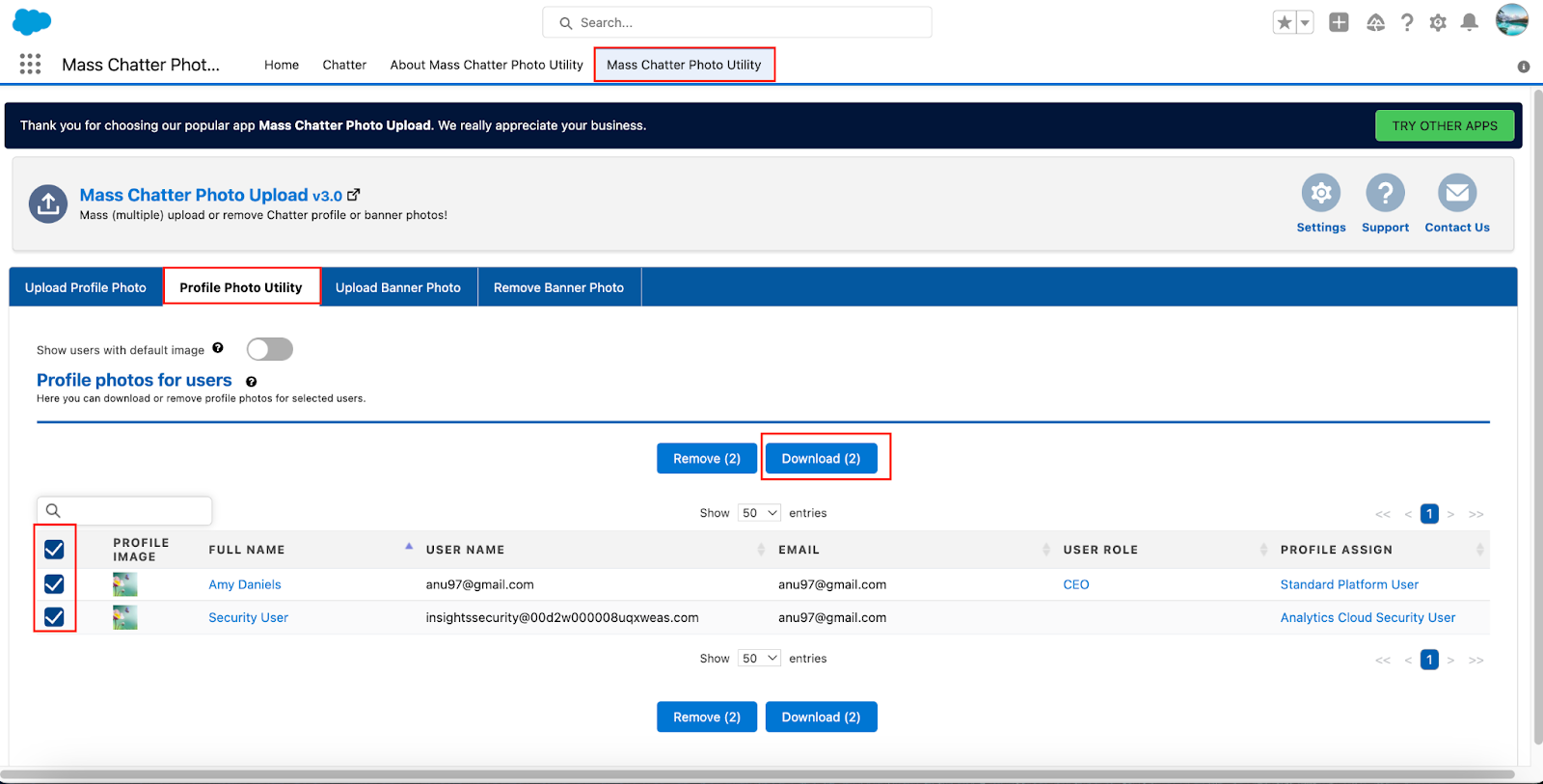
Task: Uncheck the Security User row checkbox
Action: [x=54, y=617]
